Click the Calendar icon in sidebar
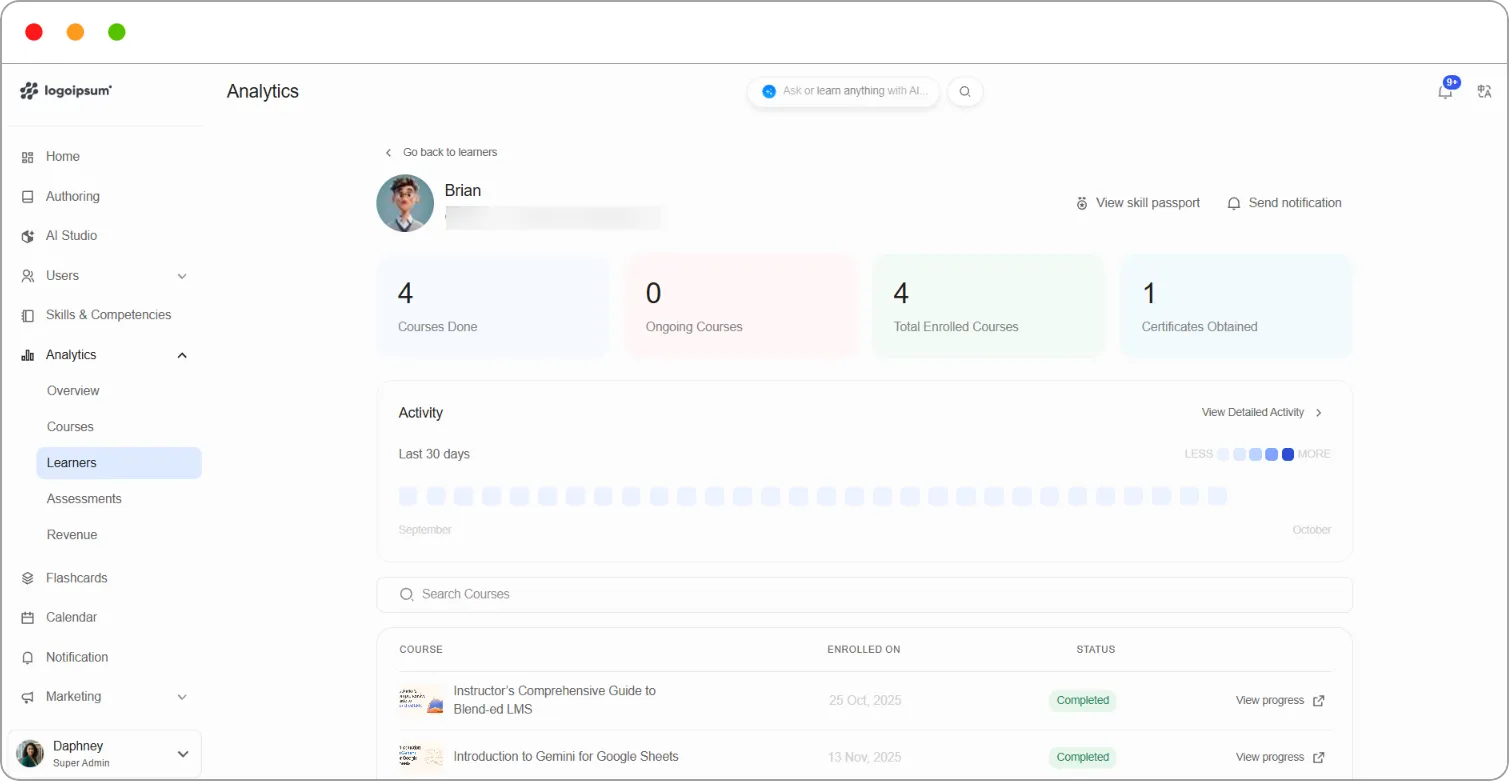This screenshot has height=781, width=1509. 28,618
